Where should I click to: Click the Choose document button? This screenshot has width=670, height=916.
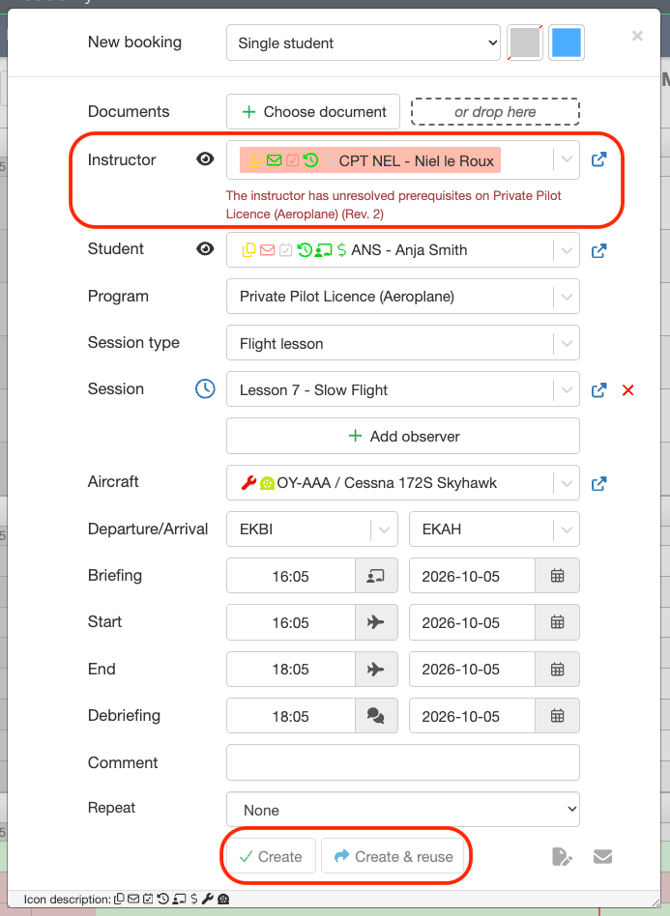313,112
